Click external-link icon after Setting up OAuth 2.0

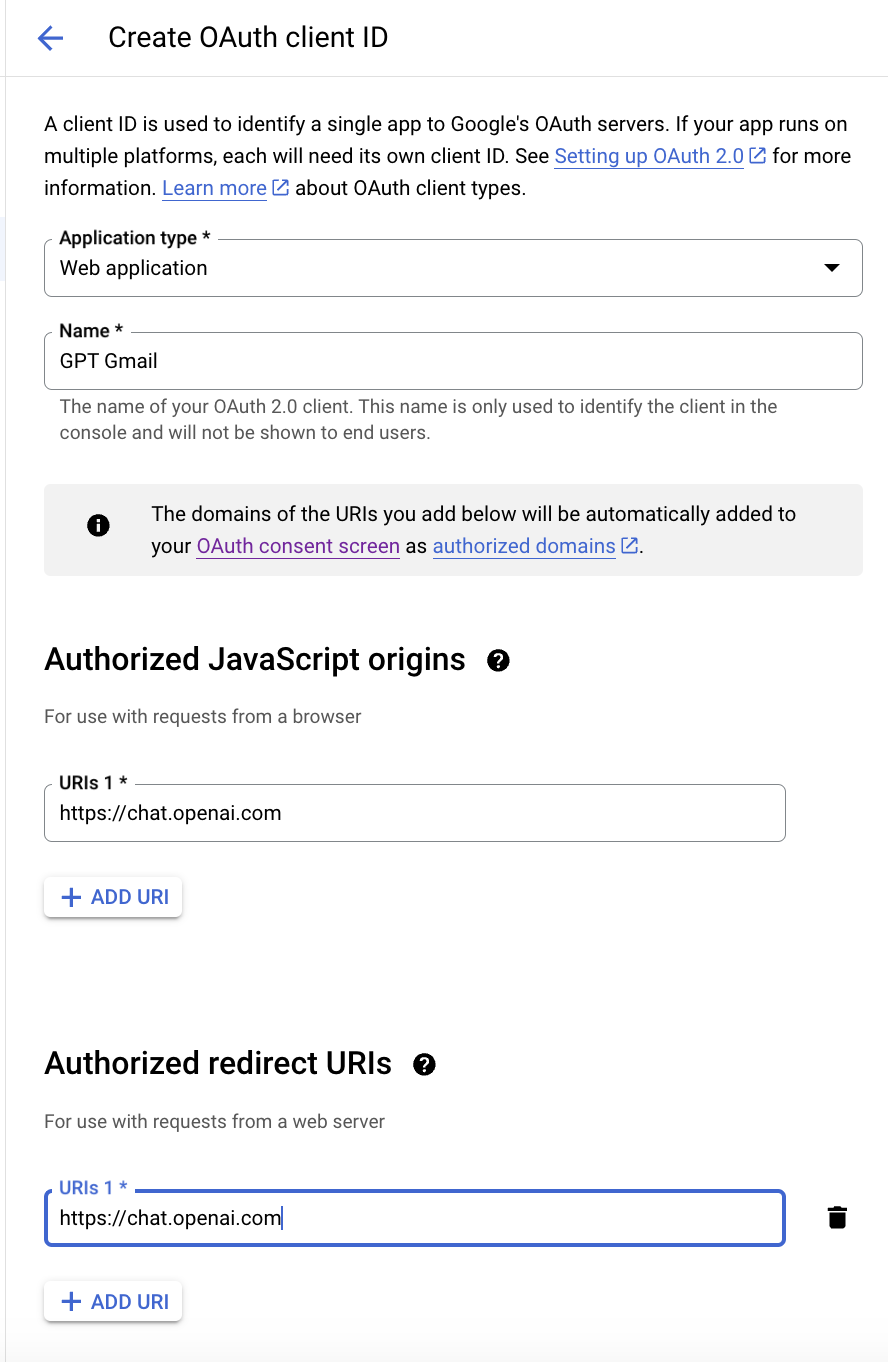(758, 156)
